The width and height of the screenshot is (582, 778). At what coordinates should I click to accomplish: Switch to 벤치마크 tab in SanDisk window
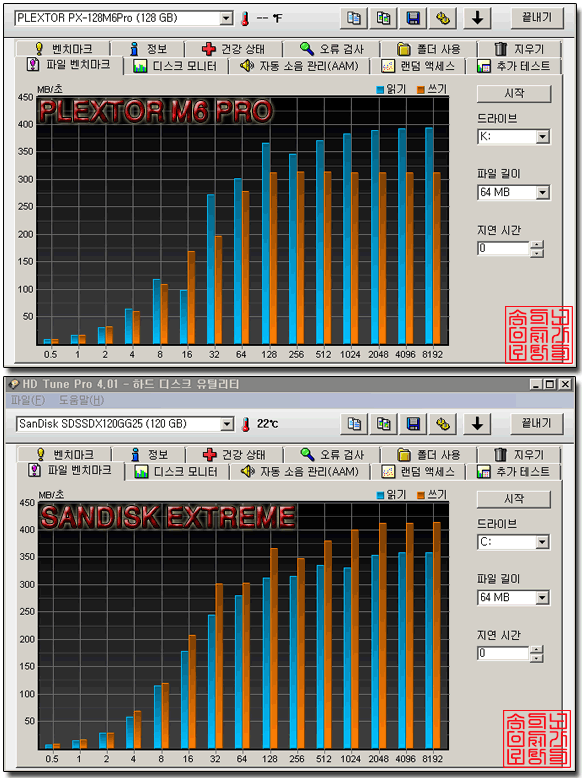(x=65, y=454)
